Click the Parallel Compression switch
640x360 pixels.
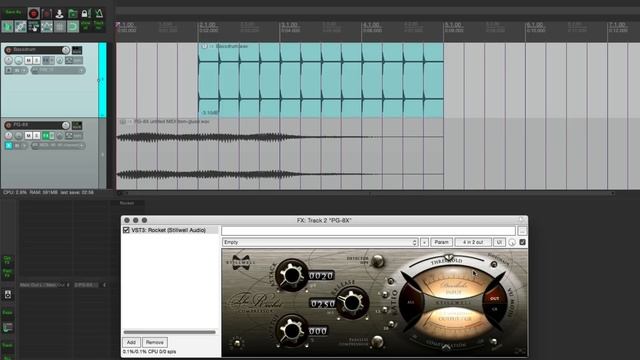378,341
